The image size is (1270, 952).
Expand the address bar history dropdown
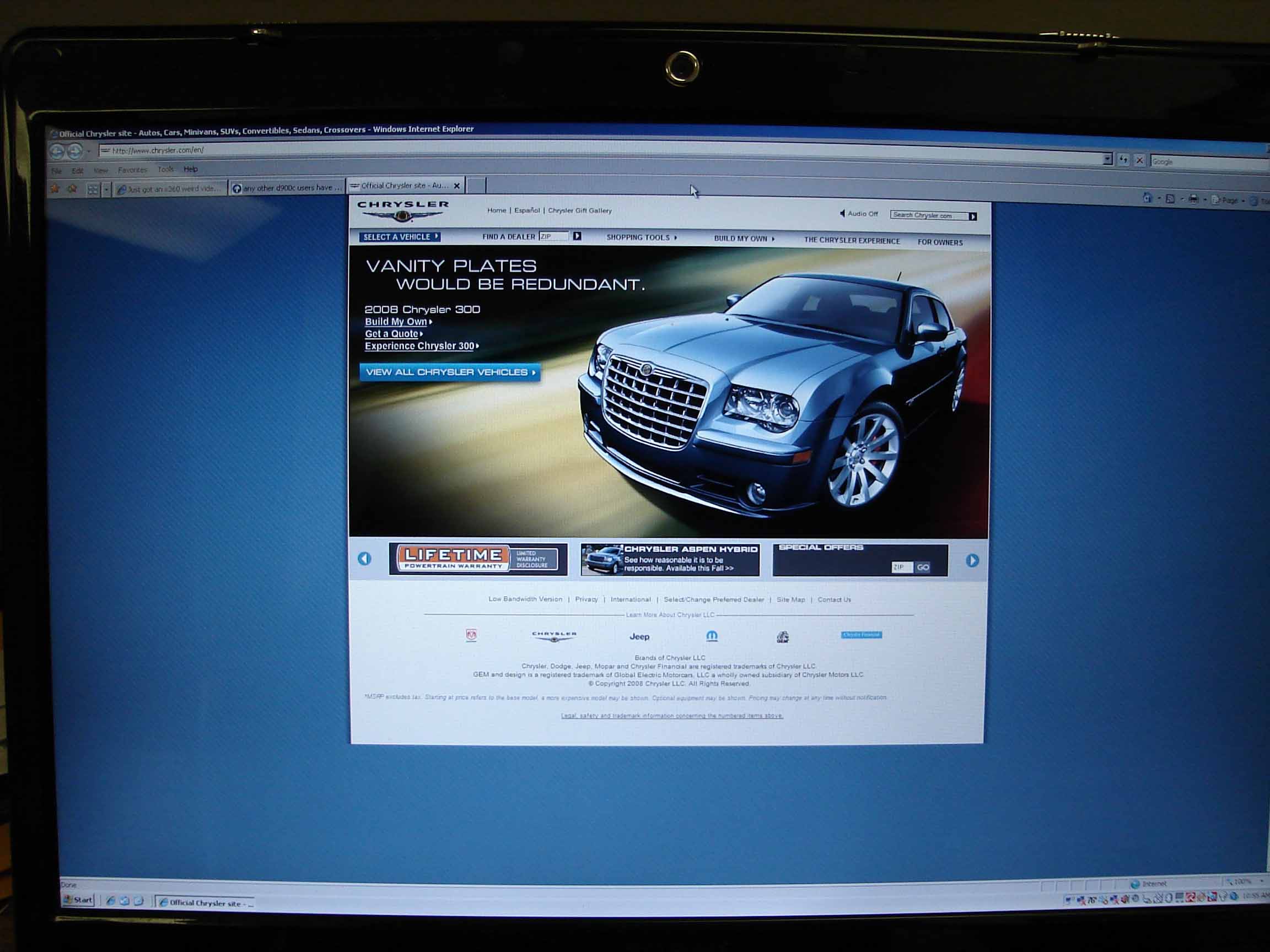[x=1107, y=160]
